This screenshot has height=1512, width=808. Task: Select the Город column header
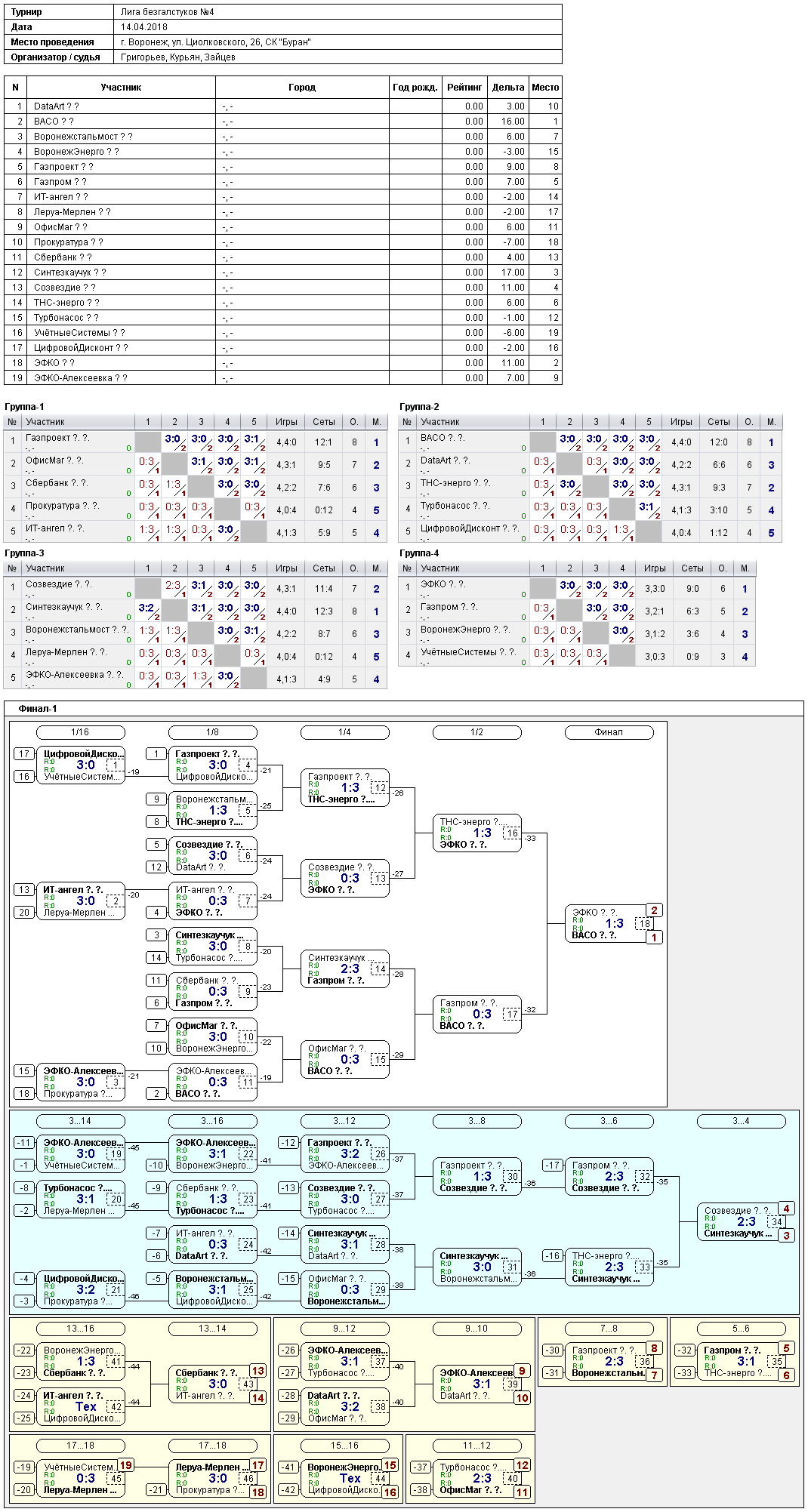coord(302,88)
